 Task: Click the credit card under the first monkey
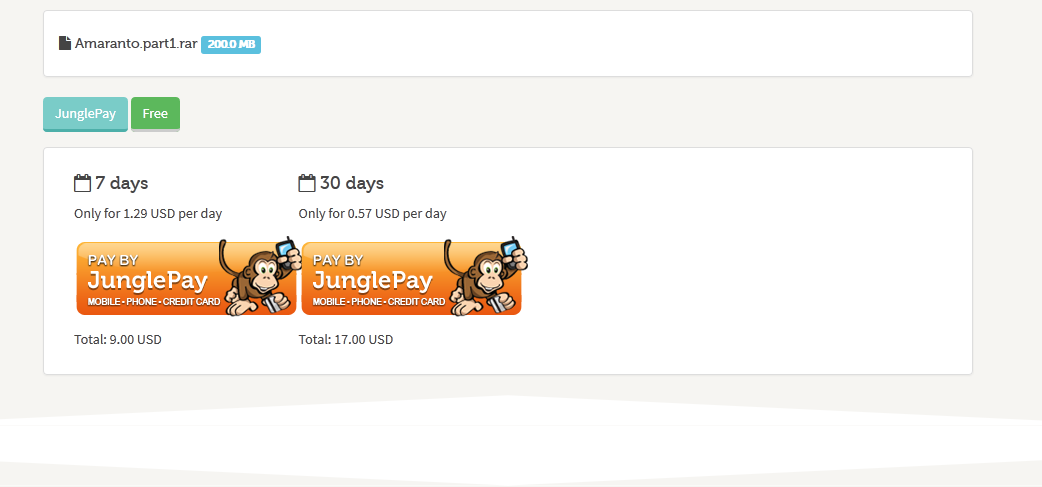(273, 304)
